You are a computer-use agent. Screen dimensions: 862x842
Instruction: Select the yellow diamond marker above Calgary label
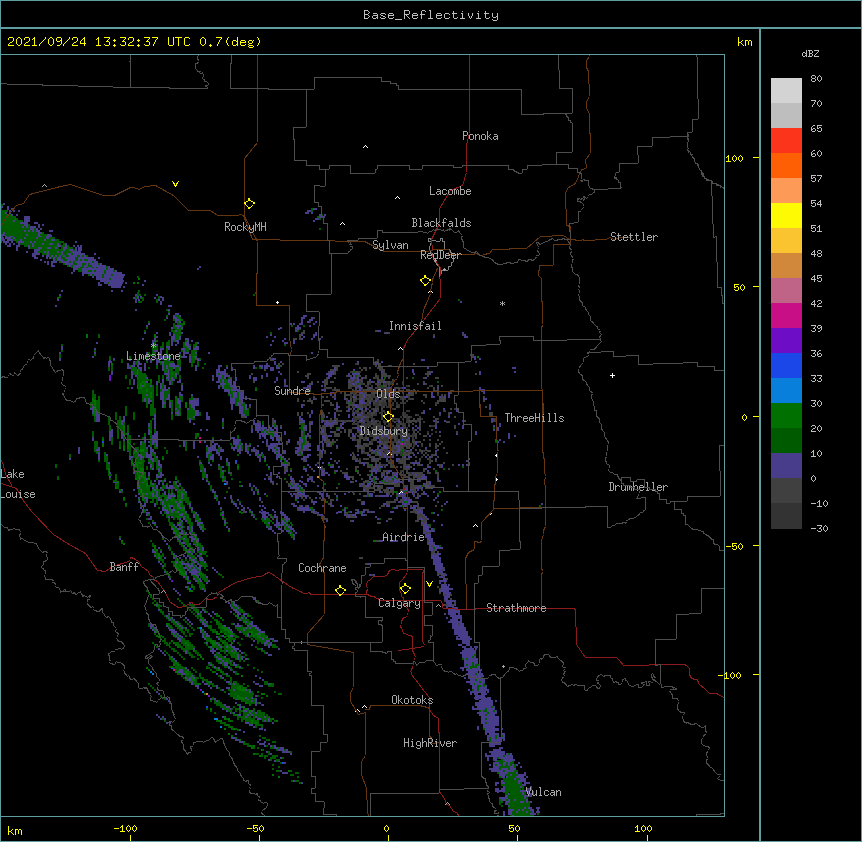(405, 589)
